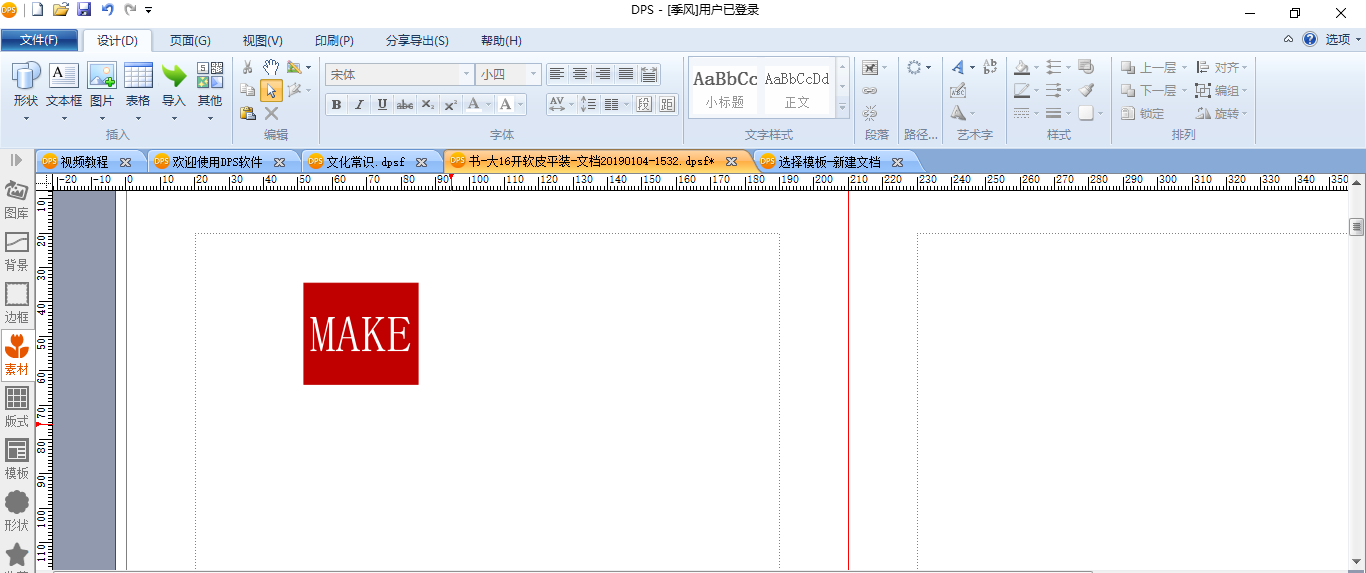Switch to the 文化常识.dpsf document tab
This screenshot has height=573, width=1366.
(366, 161)
